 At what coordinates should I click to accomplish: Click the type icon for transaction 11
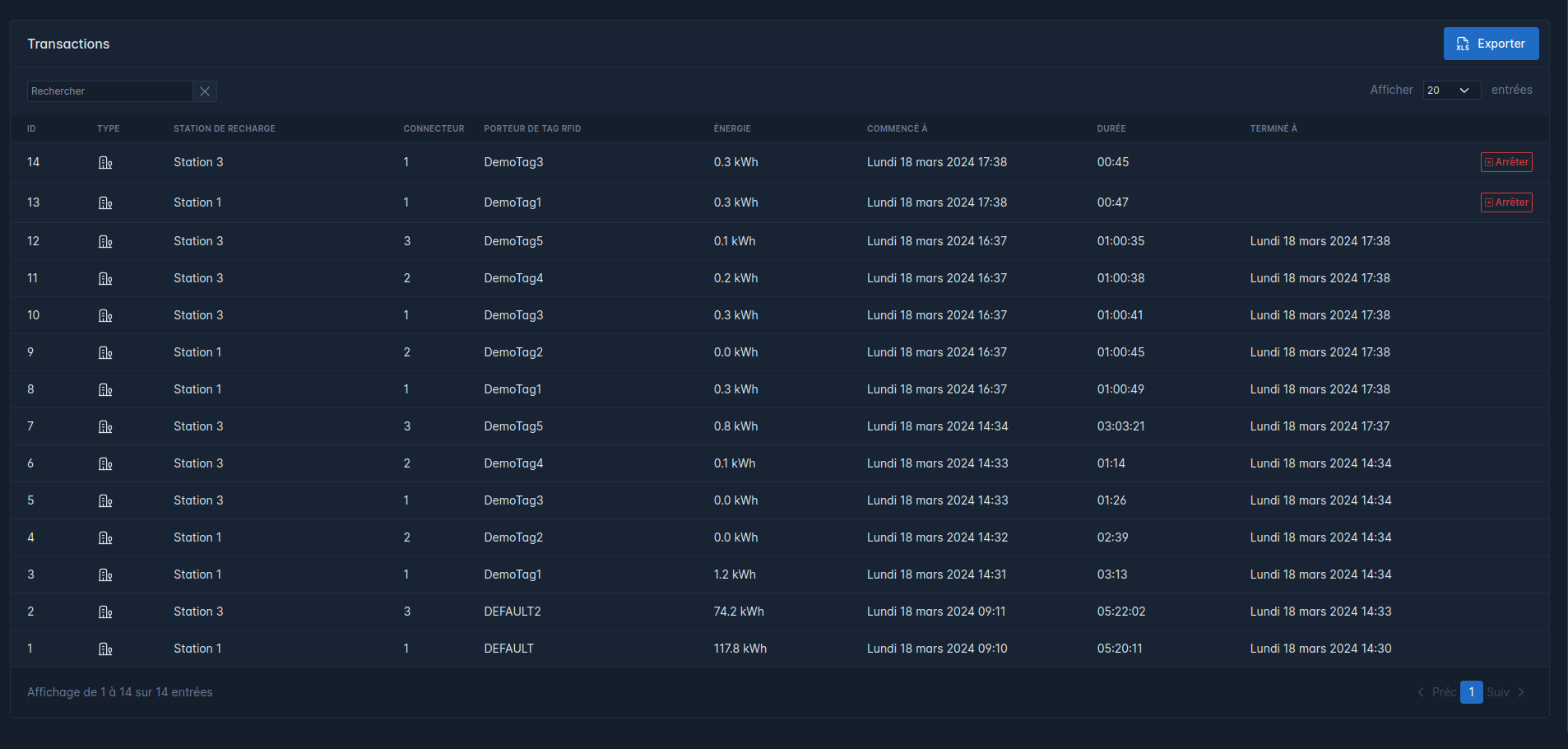[105, 279]
